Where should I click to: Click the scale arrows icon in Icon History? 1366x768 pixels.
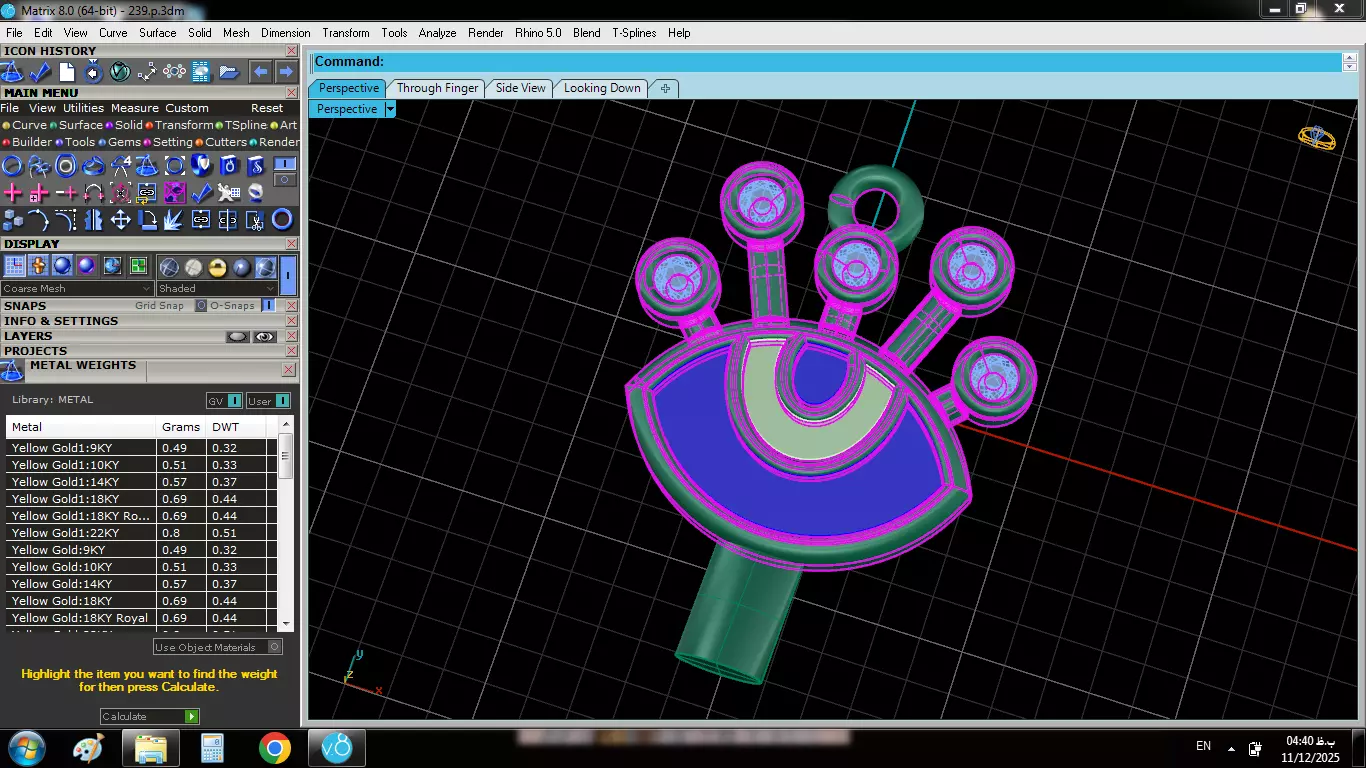click(x=147, y=72)
